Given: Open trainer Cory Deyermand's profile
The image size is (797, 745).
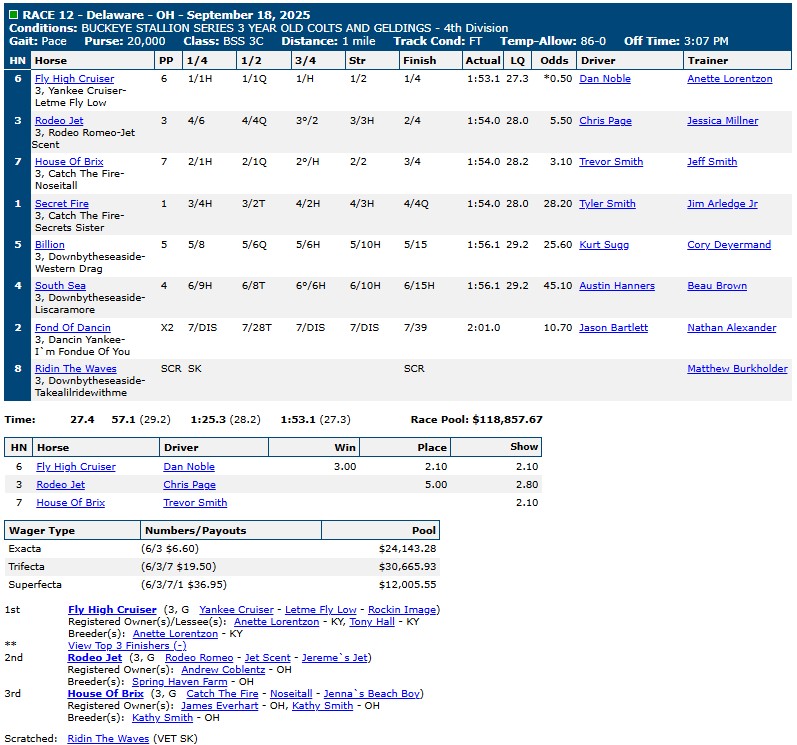Looking at the screenshot, I should pyautogui.click(x=729, y=245).
